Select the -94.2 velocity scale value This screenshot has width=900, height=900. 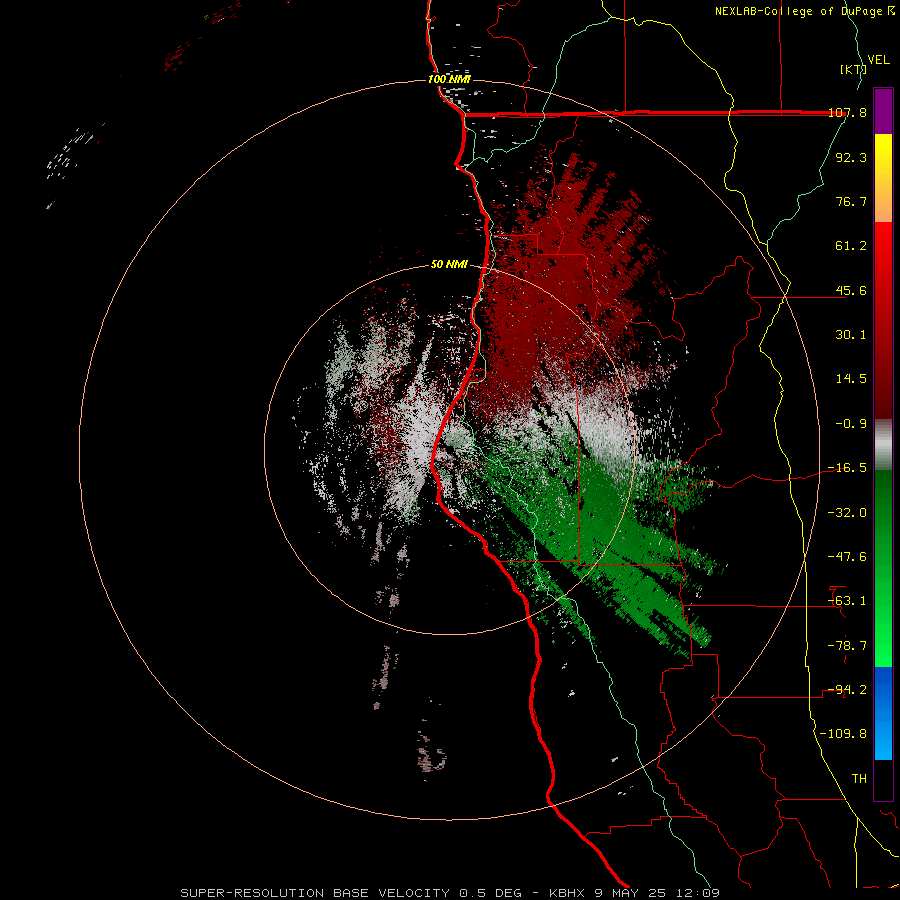847,690
